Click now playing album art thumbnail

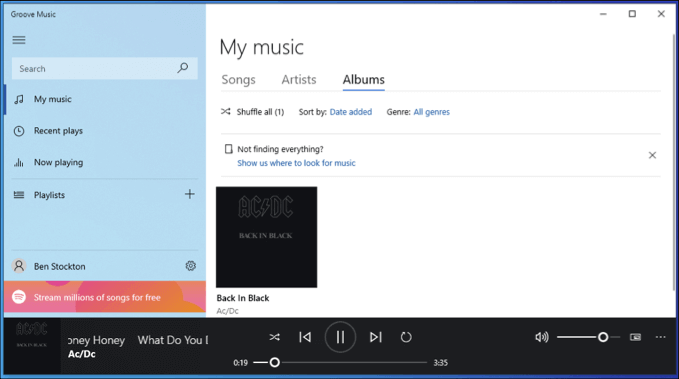click(32, 346)
